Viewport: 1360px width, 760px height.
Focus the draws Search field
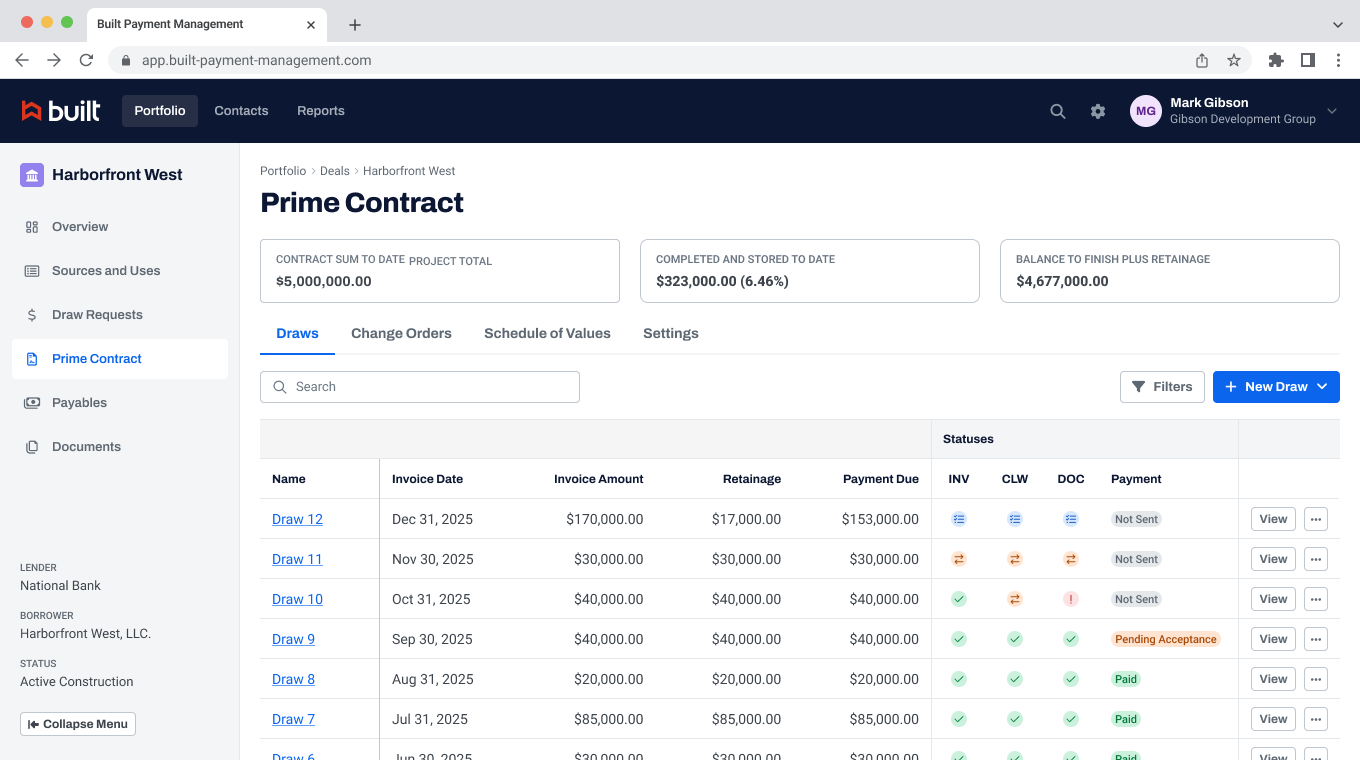(x=420, y=387)
